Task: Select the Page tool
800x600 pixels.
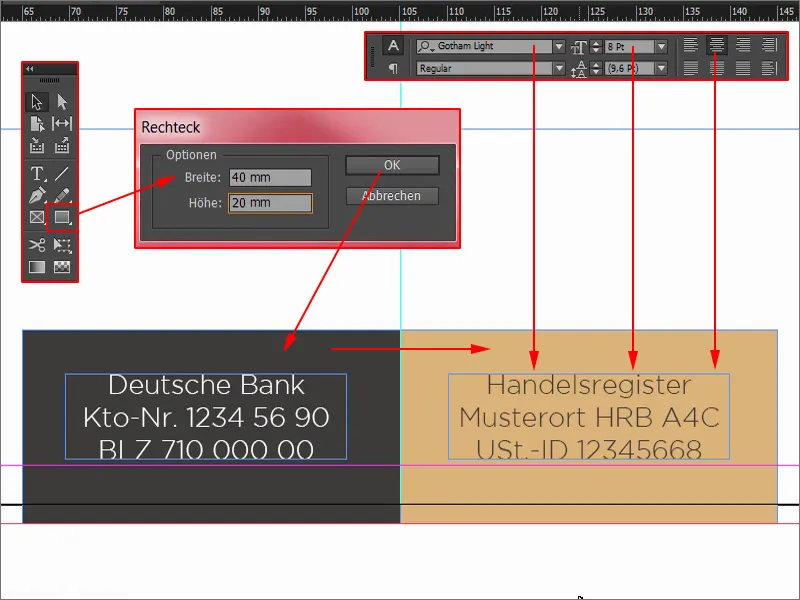Action: [x=37, y=123]
